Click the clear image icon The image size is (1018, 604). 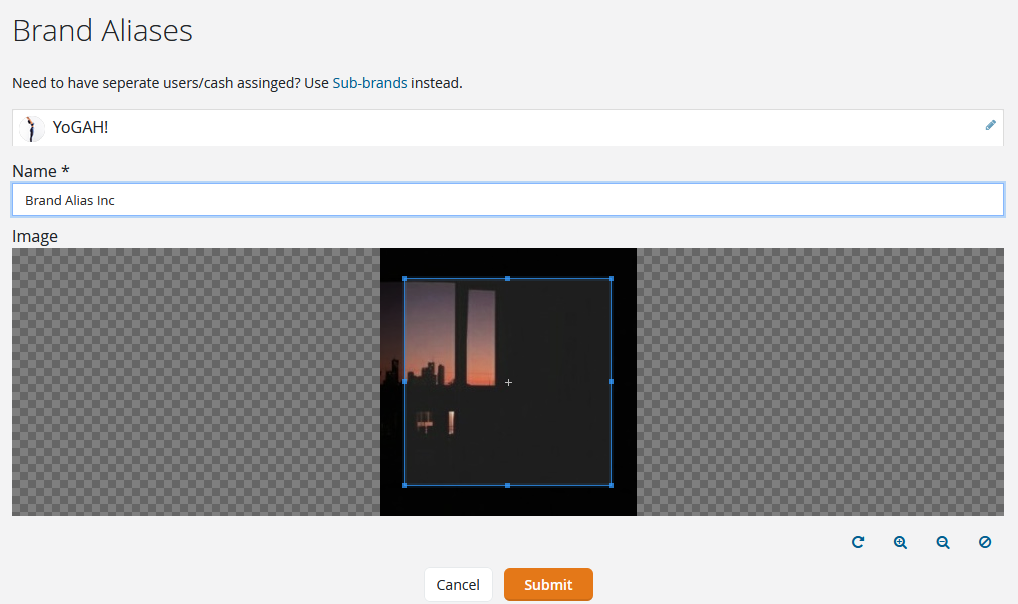tap(985, 542)
